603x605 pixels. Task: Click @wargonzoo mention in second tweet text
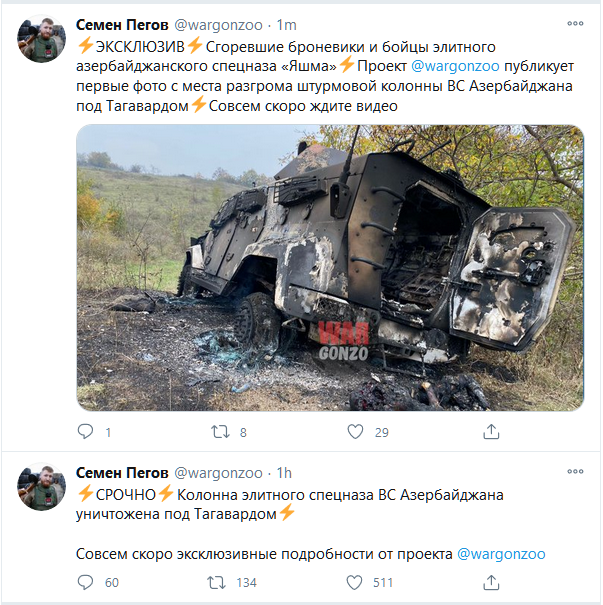coord(501,554)
